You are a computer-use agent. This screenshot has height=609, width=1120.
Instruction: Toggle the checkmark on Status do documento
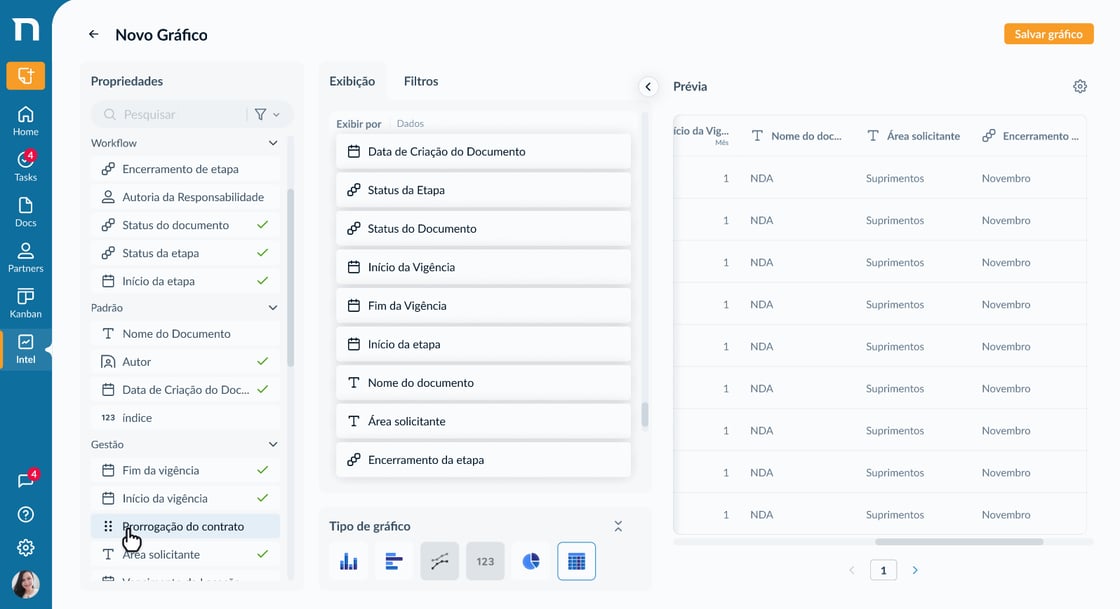(262, 225)
